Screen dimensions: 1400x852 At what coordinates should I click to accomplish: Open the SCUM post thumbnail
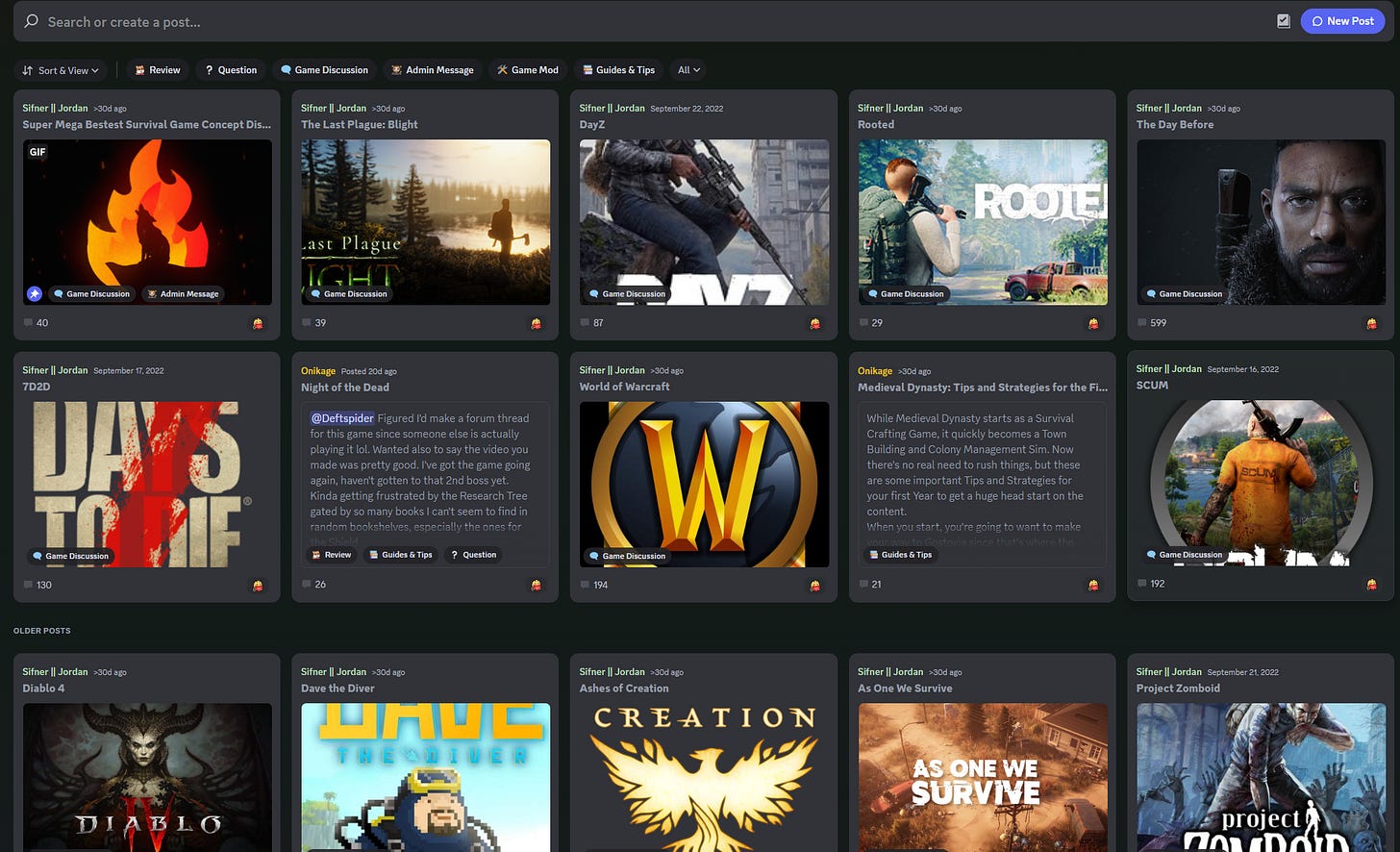(x=1261, y=483)
